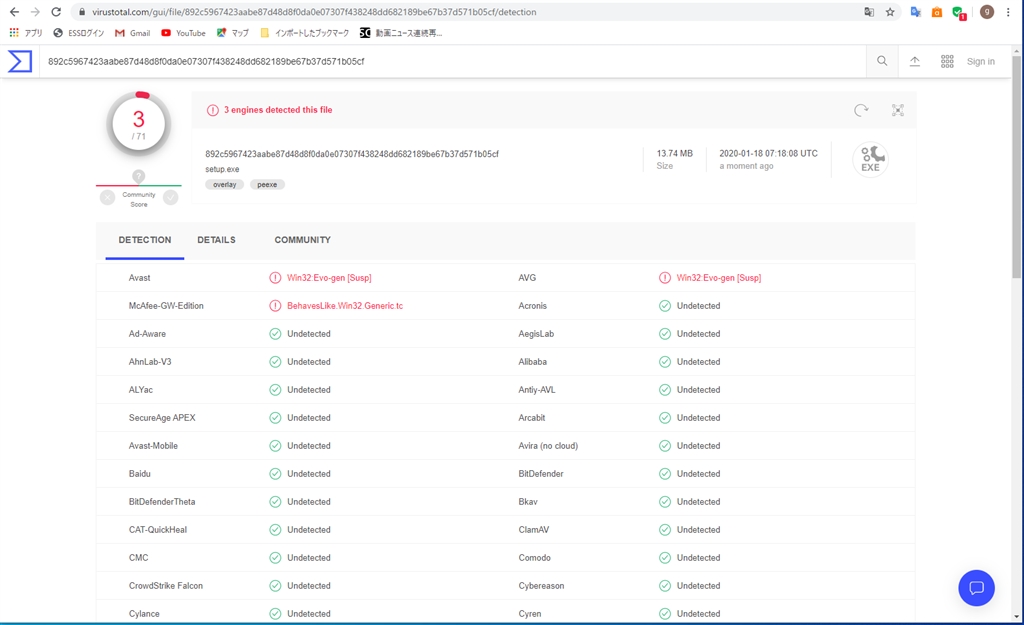
Task: Click the translate page icon
Action: [x=869, y=12]
